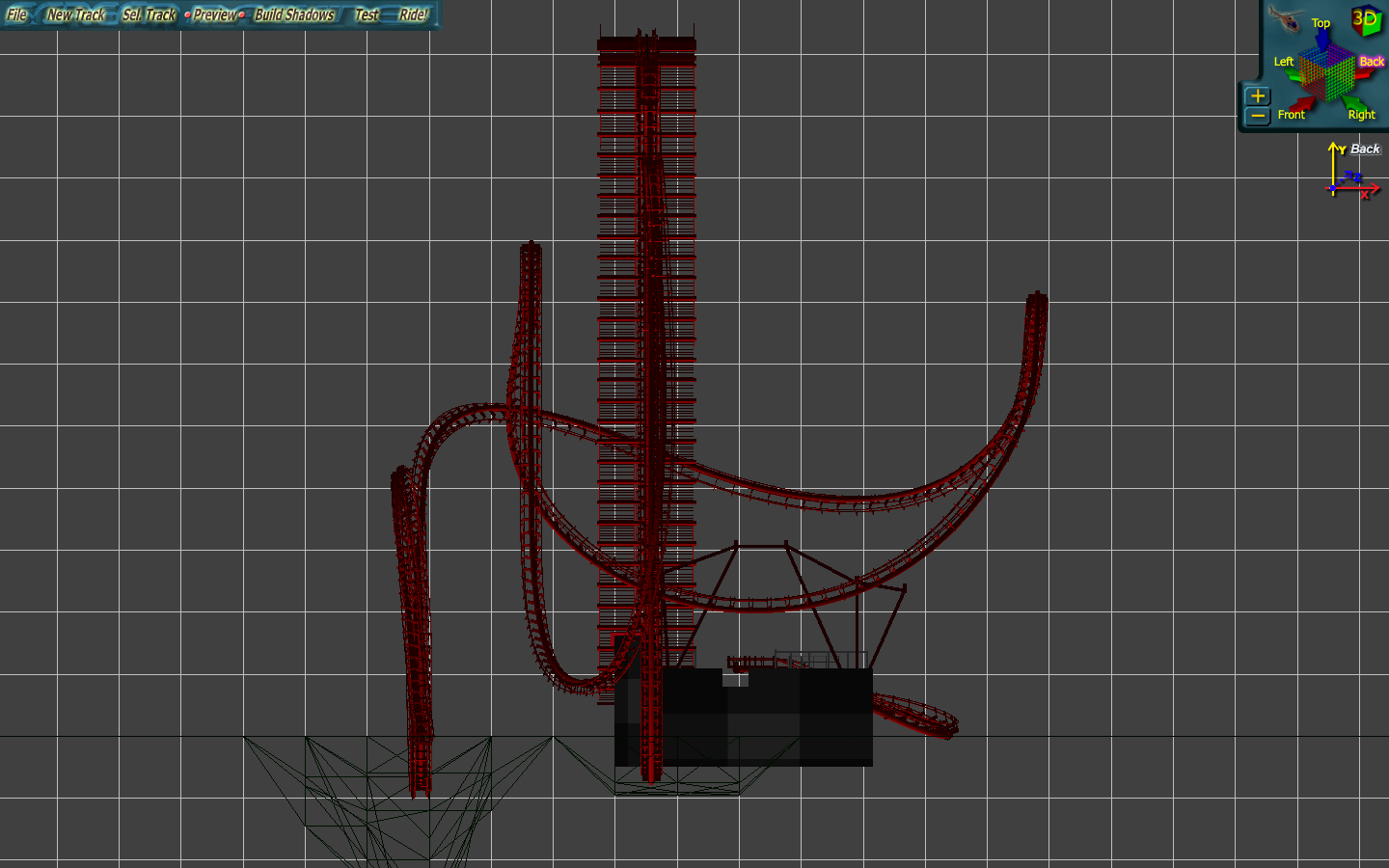Click the Ride! button

point(414,14)
